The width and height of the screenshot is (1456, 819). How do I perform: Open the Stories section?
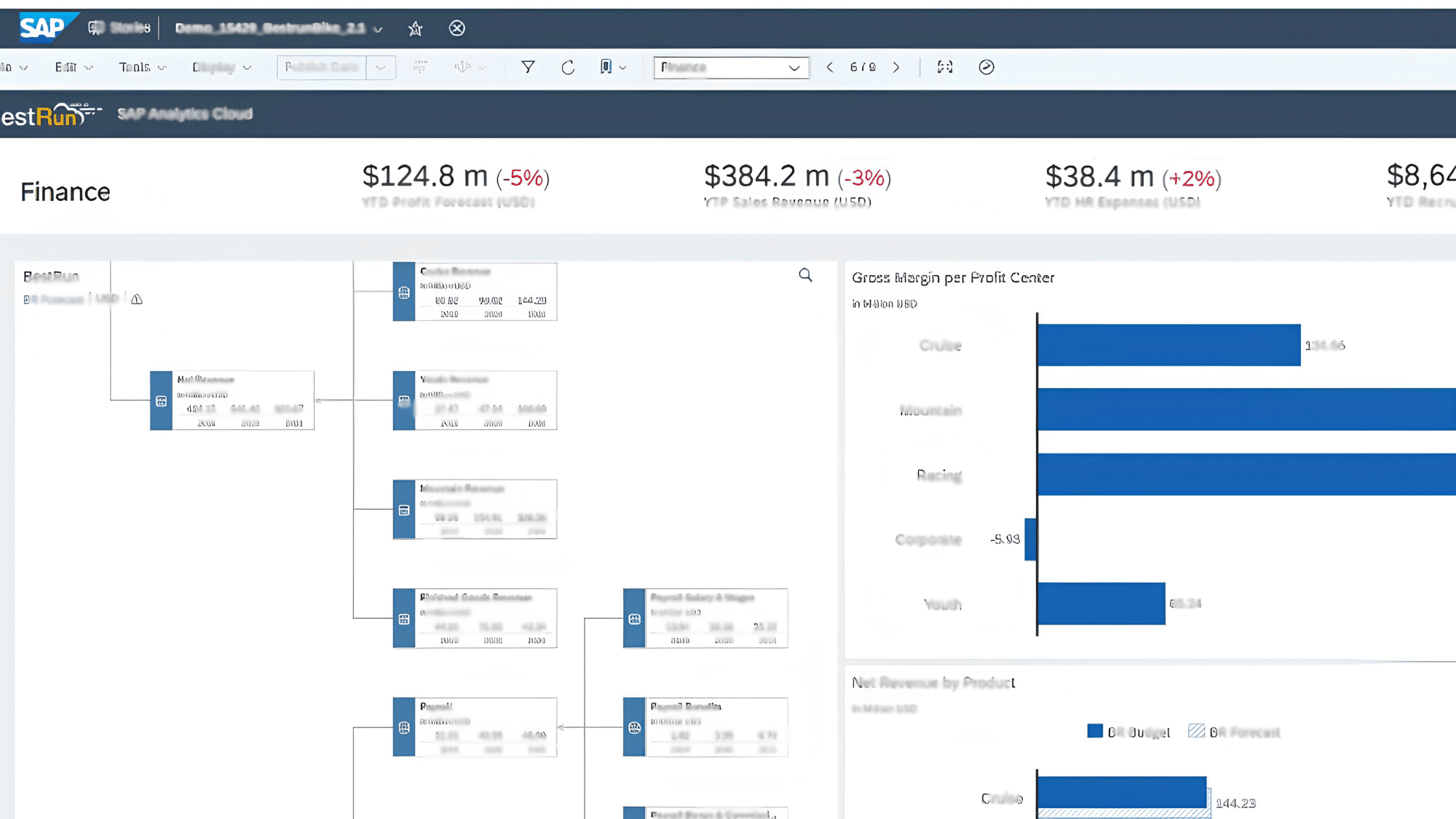click(119, 28)
